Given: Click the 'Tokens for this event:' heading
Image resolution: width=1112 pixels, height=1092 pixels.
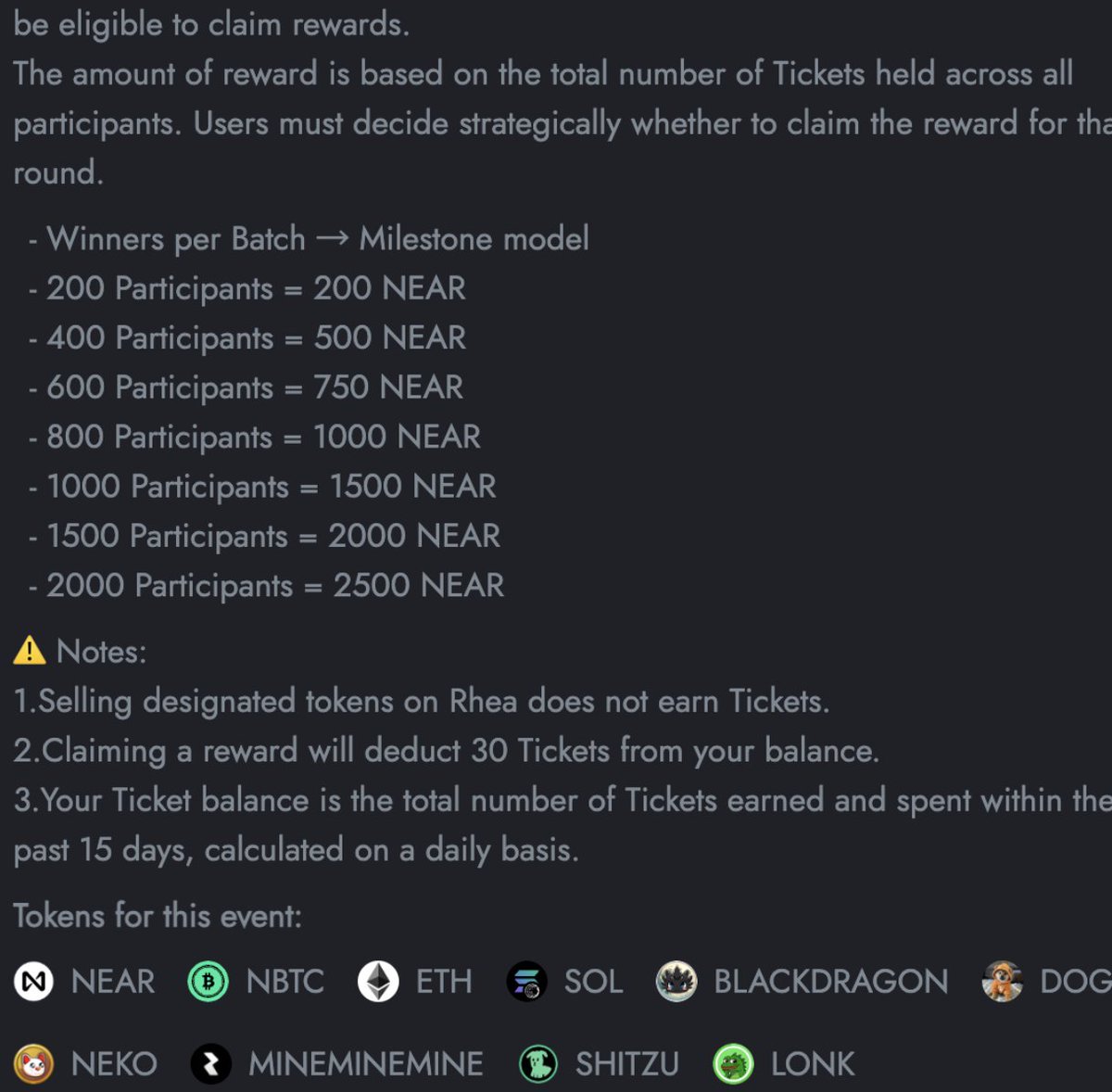Looking at the screenshot, I should coord(158,916).
